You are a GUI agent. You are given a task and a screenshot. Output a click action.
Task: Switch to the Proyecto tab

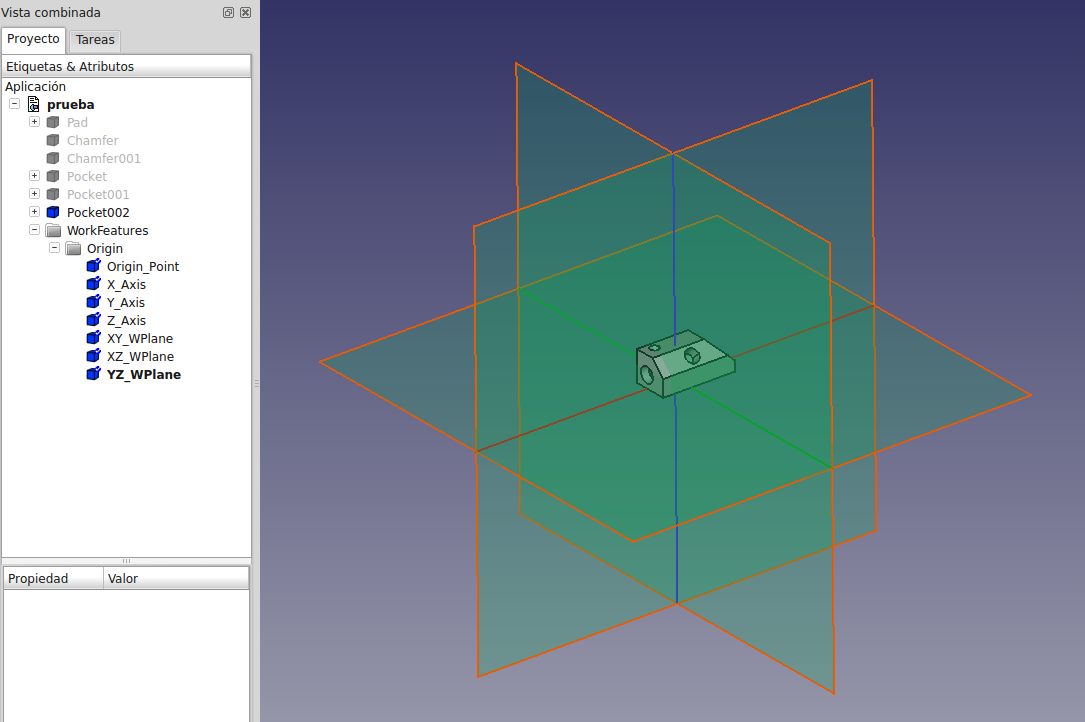coord(33,39)
